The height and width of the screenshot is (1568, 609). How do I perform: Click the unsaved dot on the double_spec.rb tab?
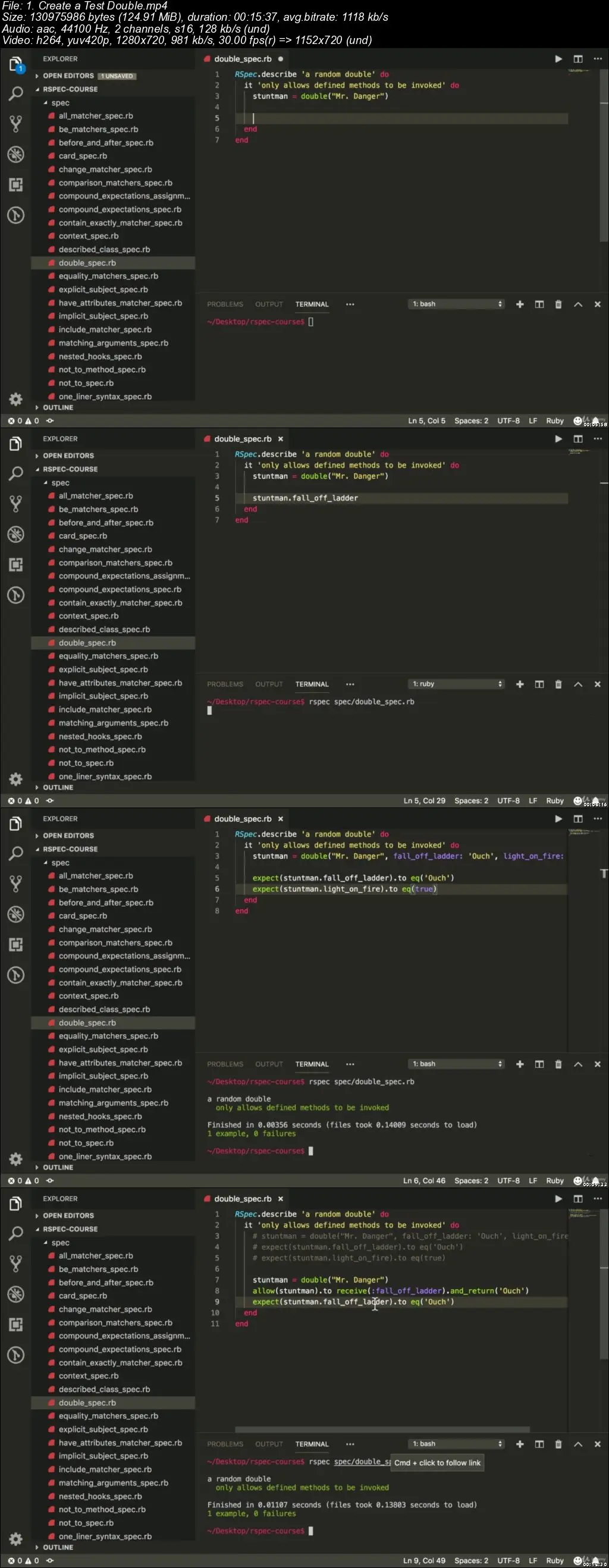[x=281, y=59]
